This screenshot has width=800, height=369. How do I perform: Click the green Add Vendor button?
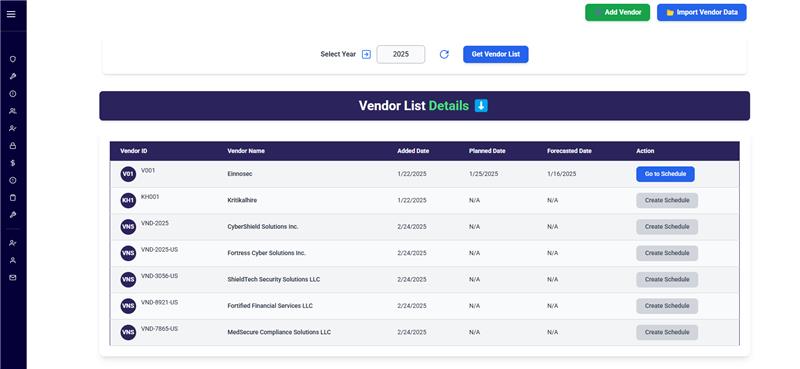(617, 12)
